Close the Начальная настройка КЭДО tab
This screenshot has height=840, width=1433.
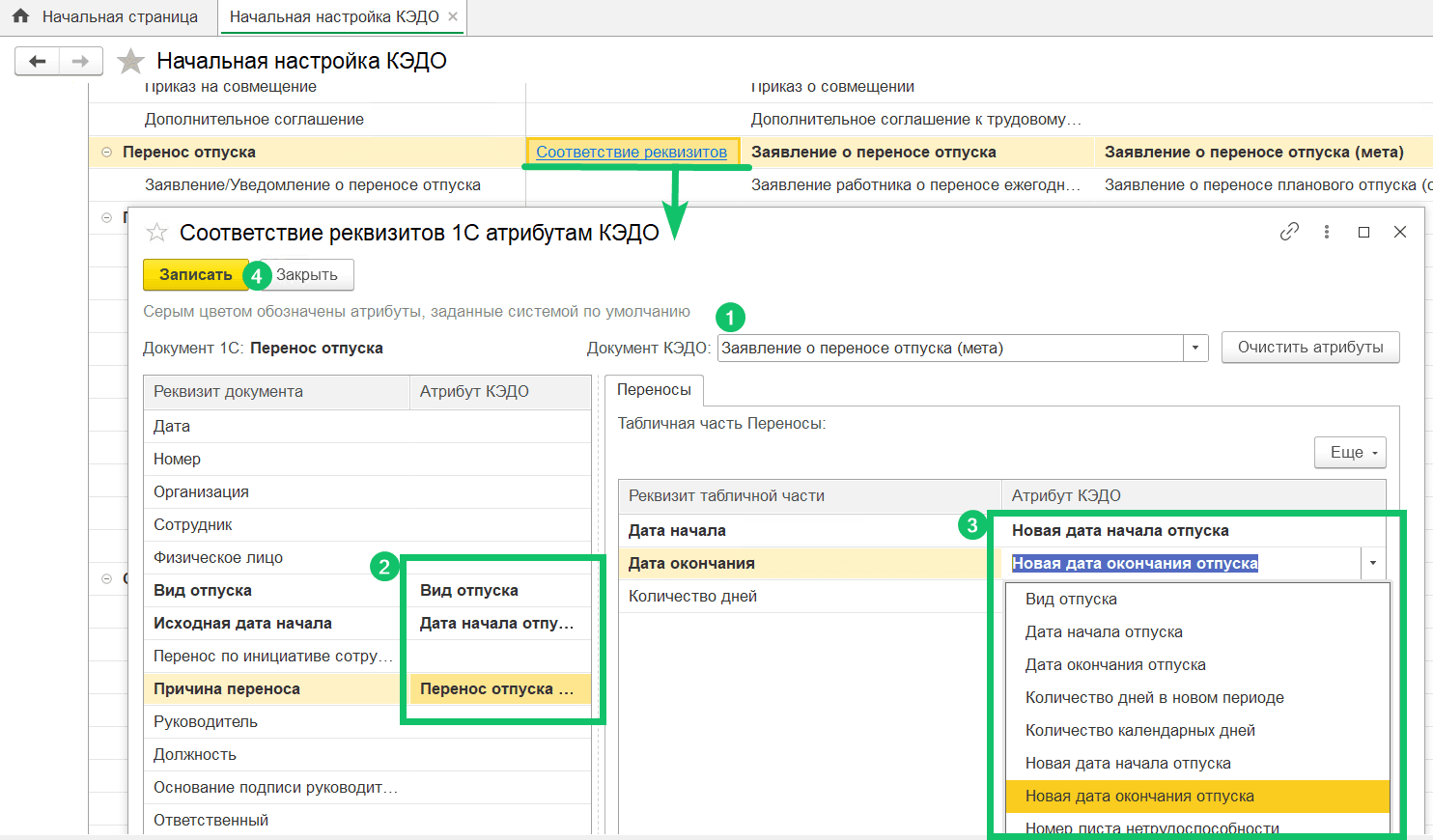point(453,16)
